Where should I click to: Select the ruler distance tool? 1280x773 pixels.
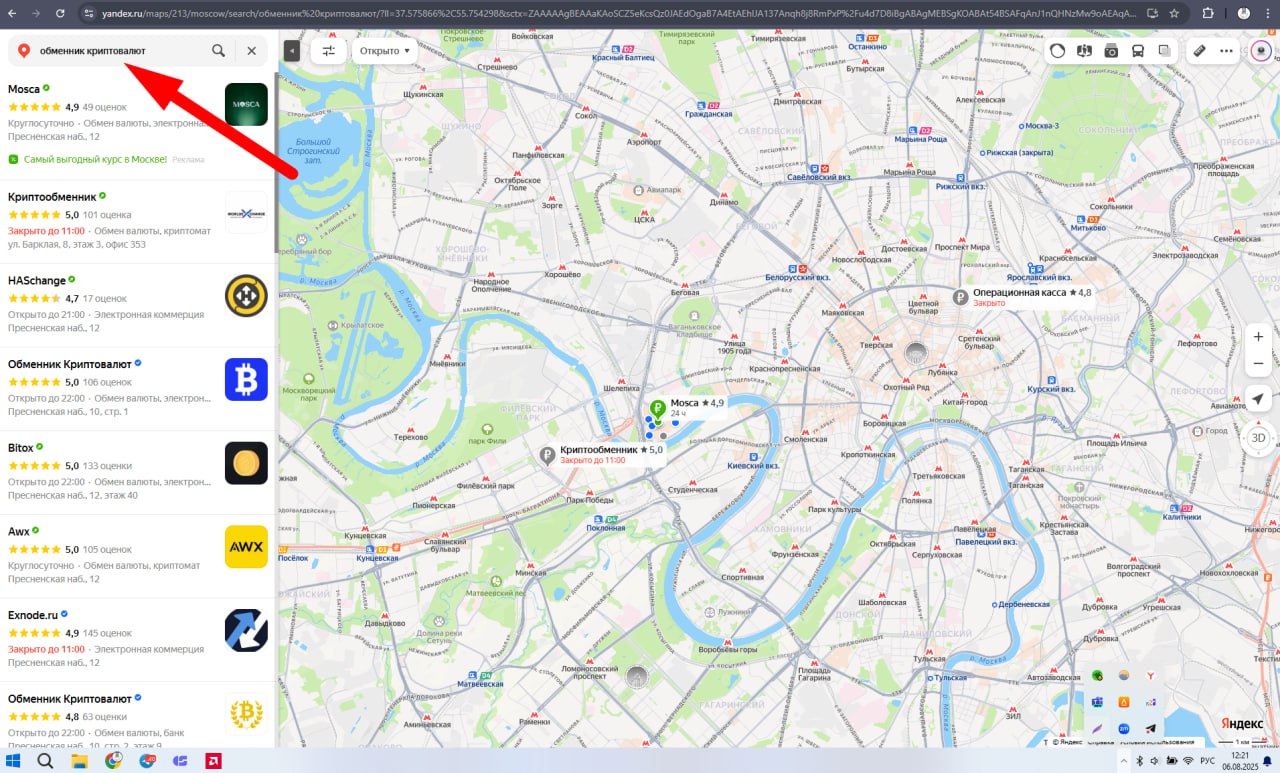click(1199, 50)
